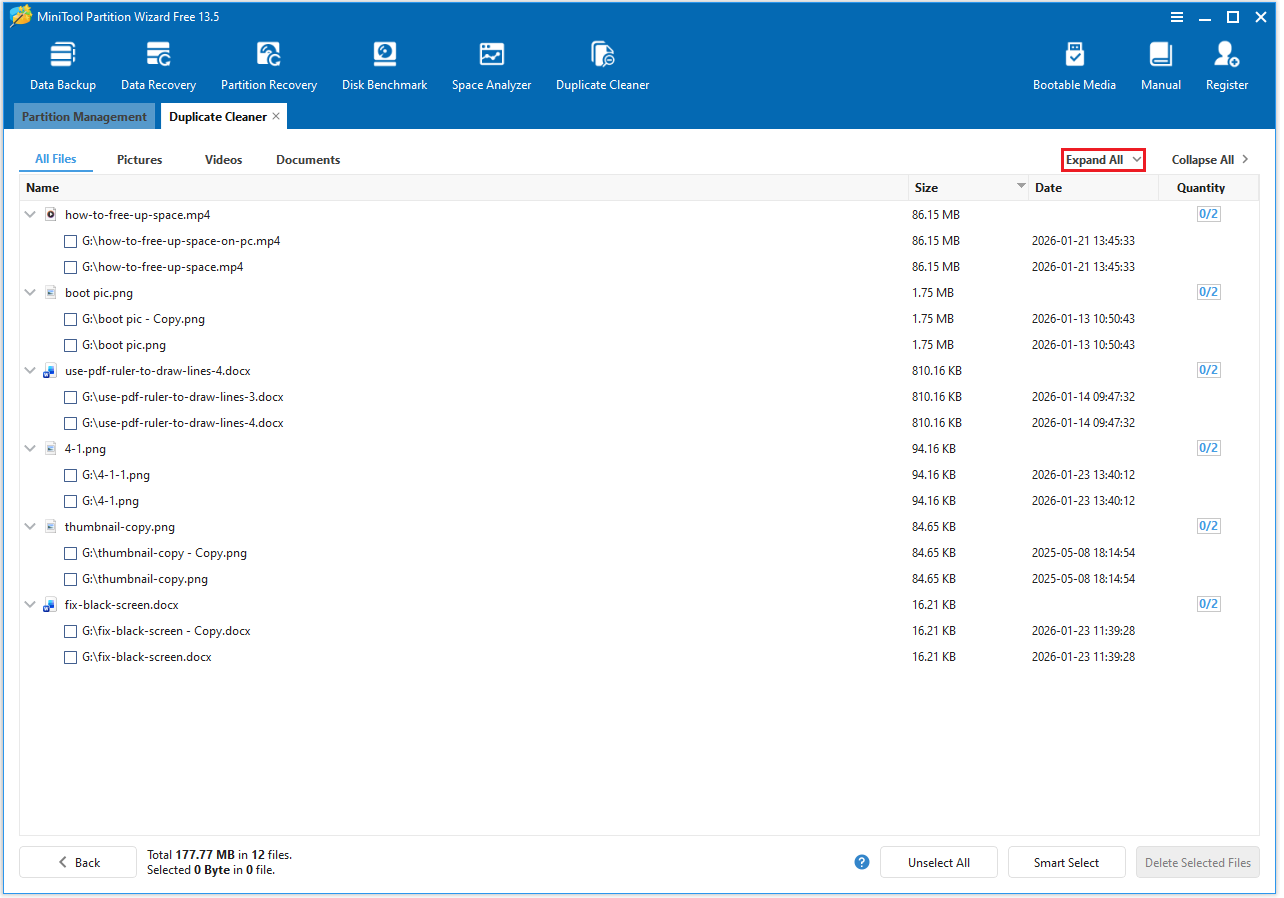Open the hamburger menu

point(1177,17)
